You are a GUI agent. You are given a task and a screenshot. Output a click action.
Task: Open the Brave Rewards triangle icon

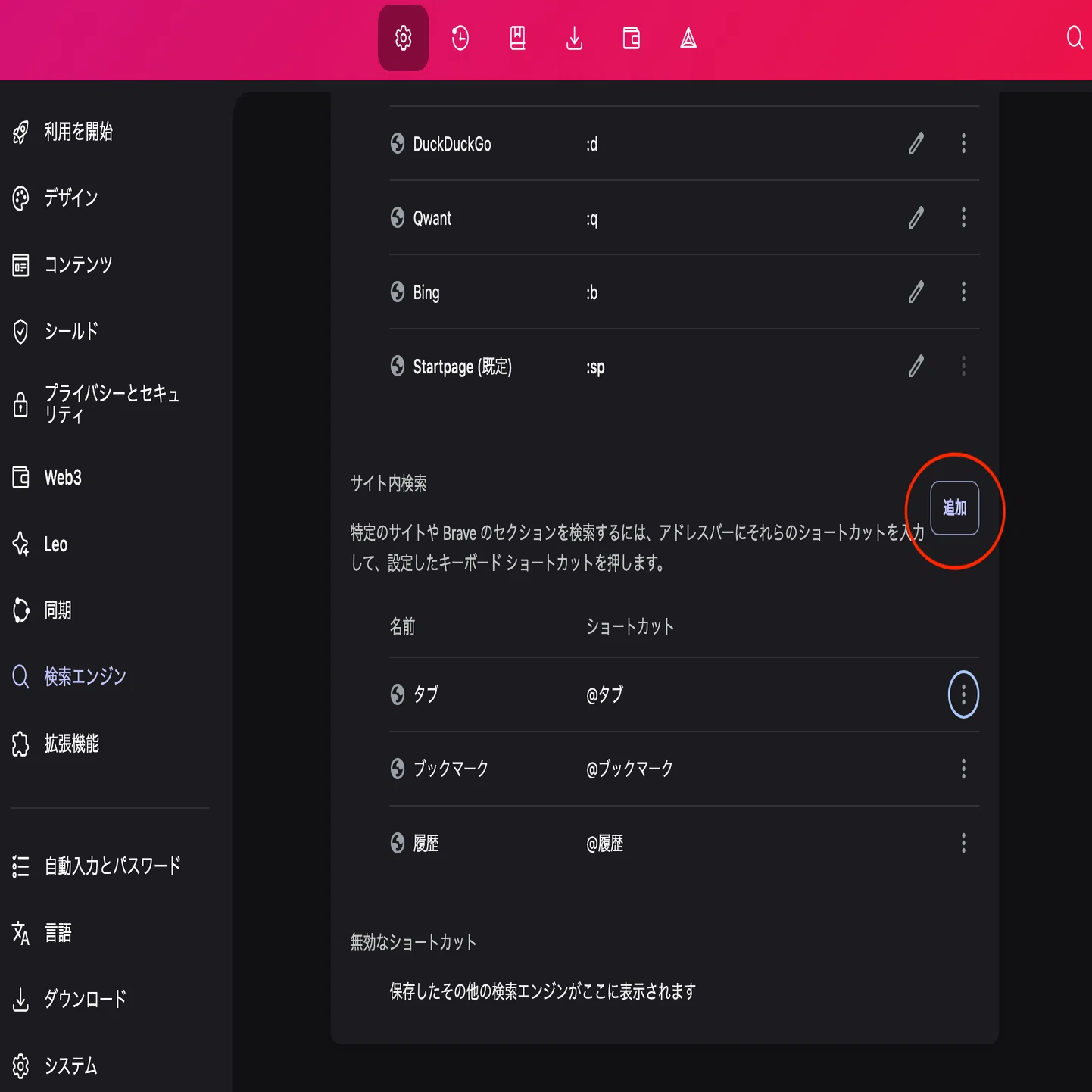(688, 38)
